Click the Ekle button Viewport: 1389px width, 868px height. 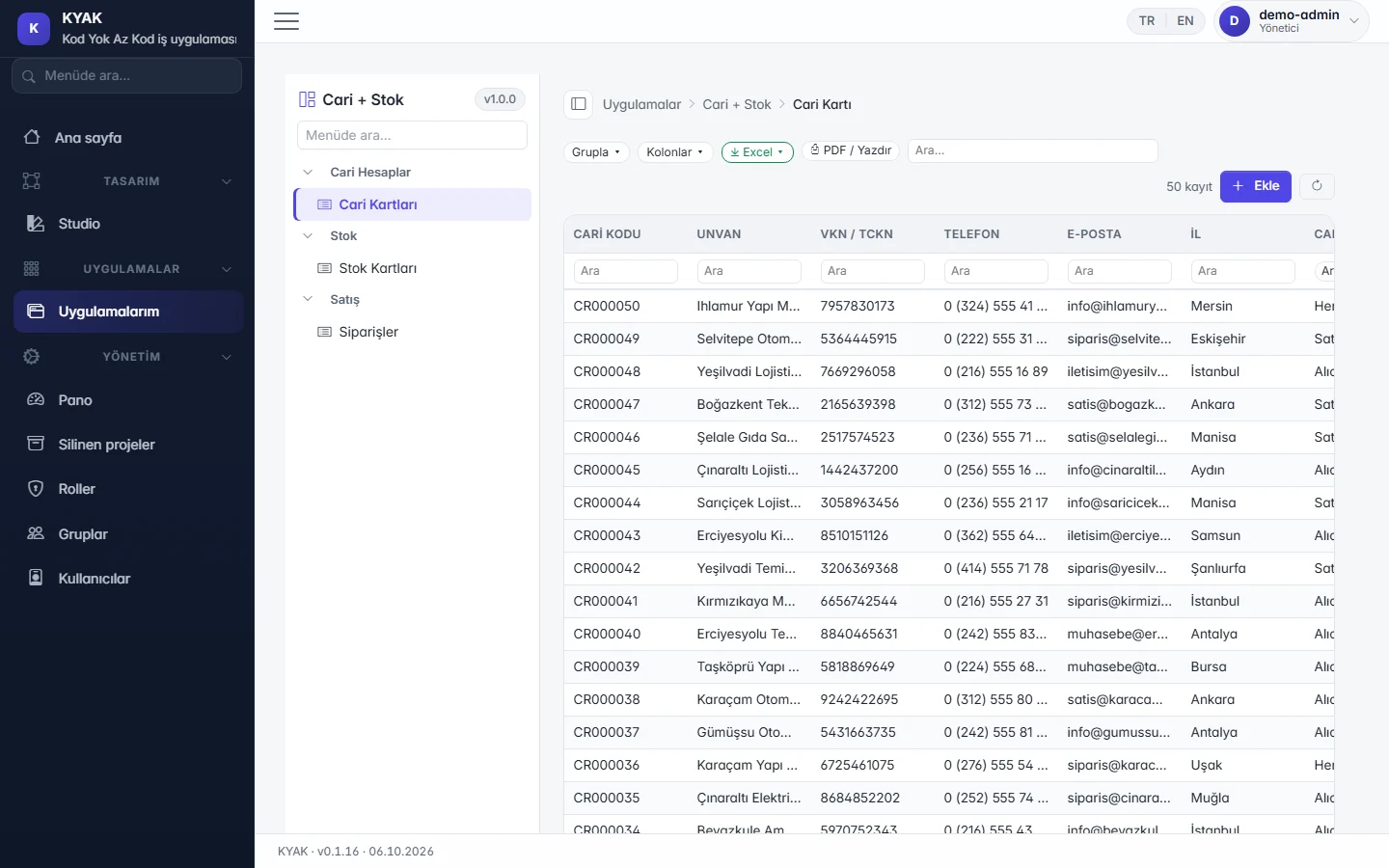1256,186
